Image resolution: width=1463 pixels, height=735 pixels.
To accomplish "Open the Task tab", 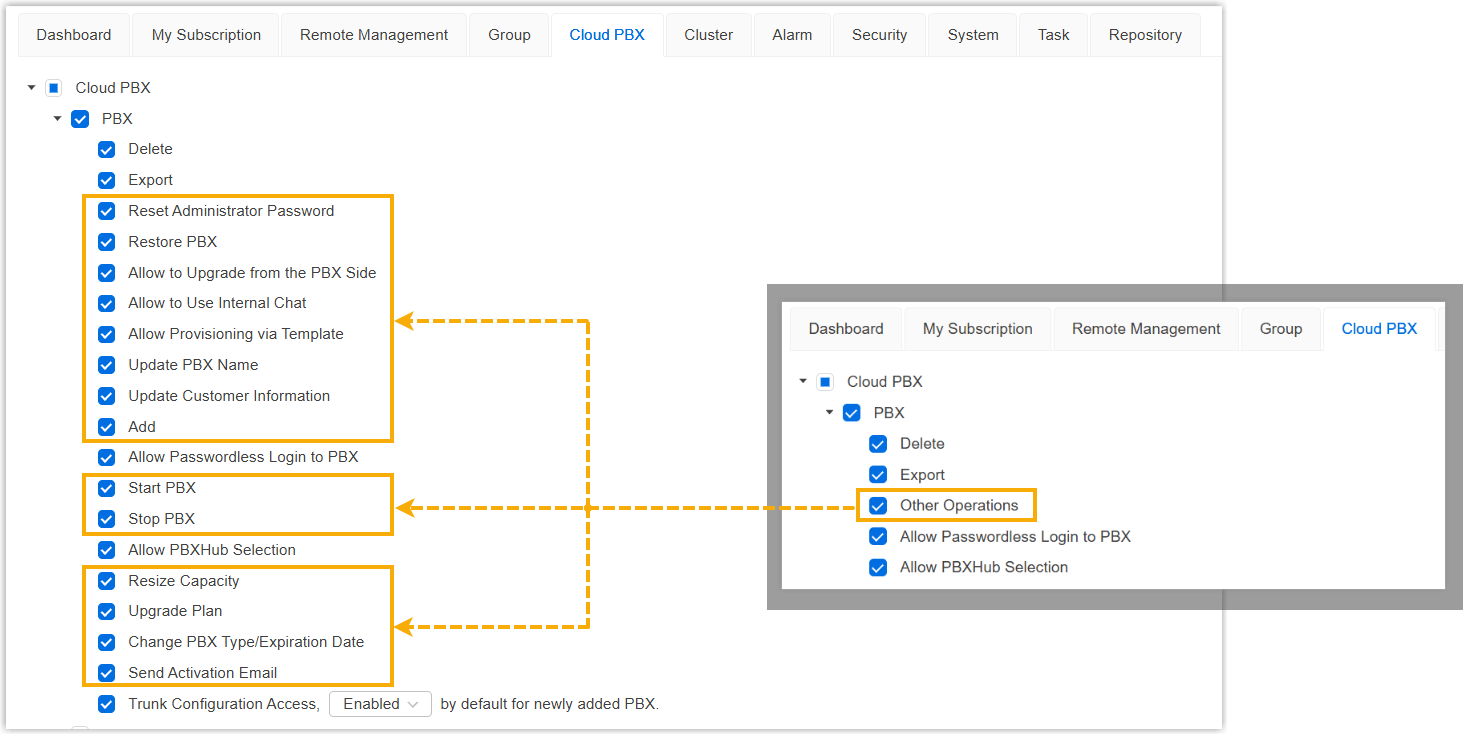I will pyautogui.click(x=1053, y=35).
